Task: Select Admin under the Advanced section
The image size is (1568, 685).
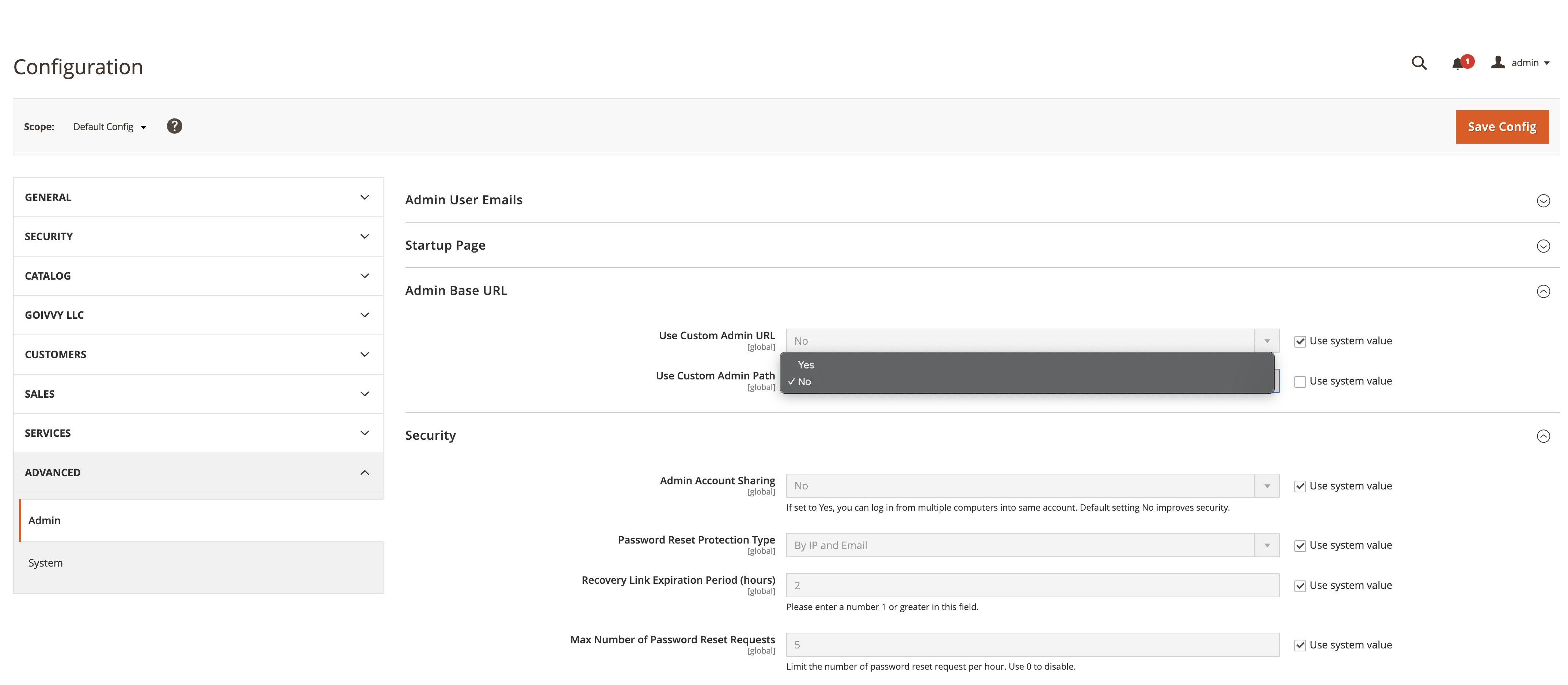Action: pos(44,520)
